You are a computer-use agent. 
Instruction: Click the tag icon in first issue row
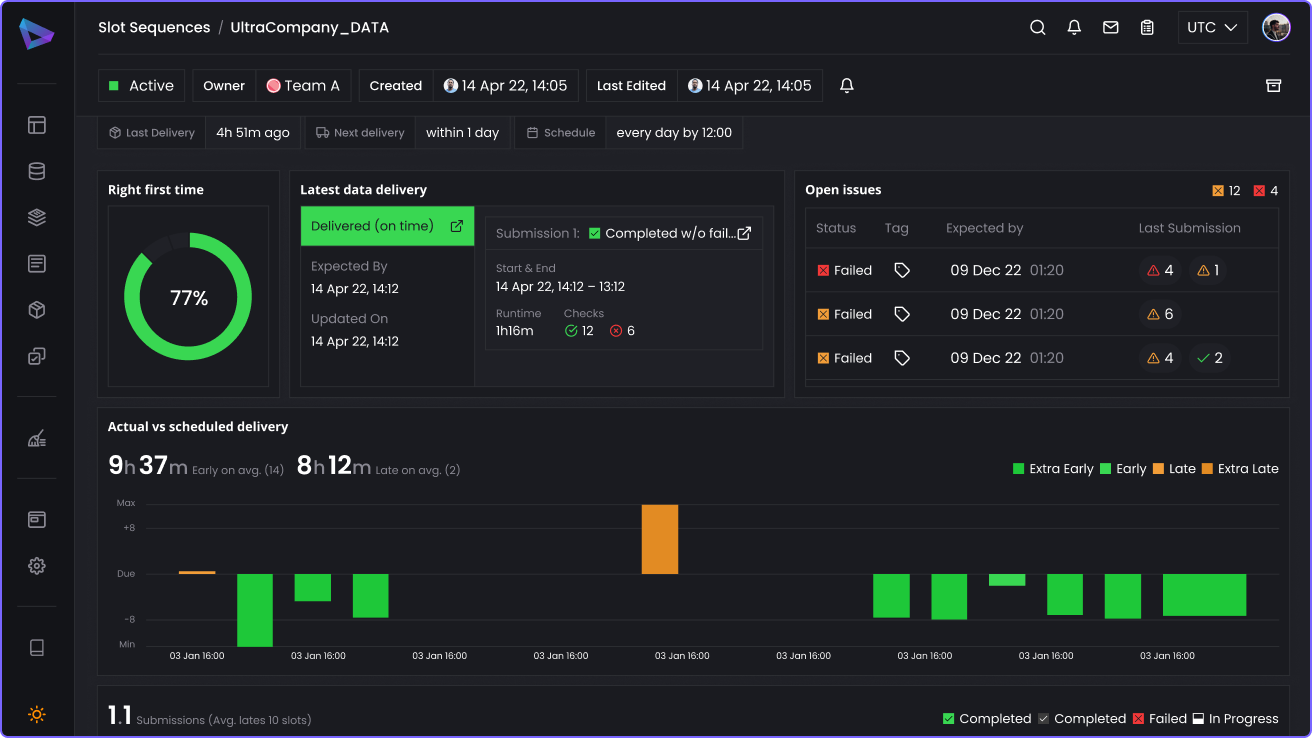tap(902, 270)
